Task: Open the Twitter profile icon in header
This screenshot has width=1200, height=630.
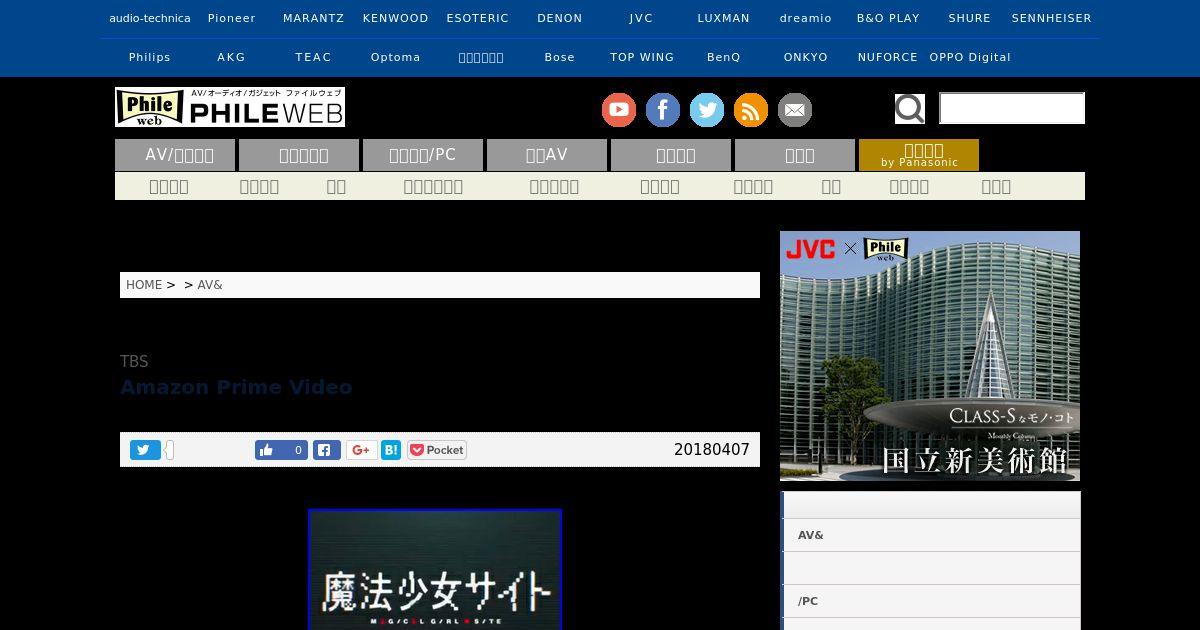Action: click(707, 110)
